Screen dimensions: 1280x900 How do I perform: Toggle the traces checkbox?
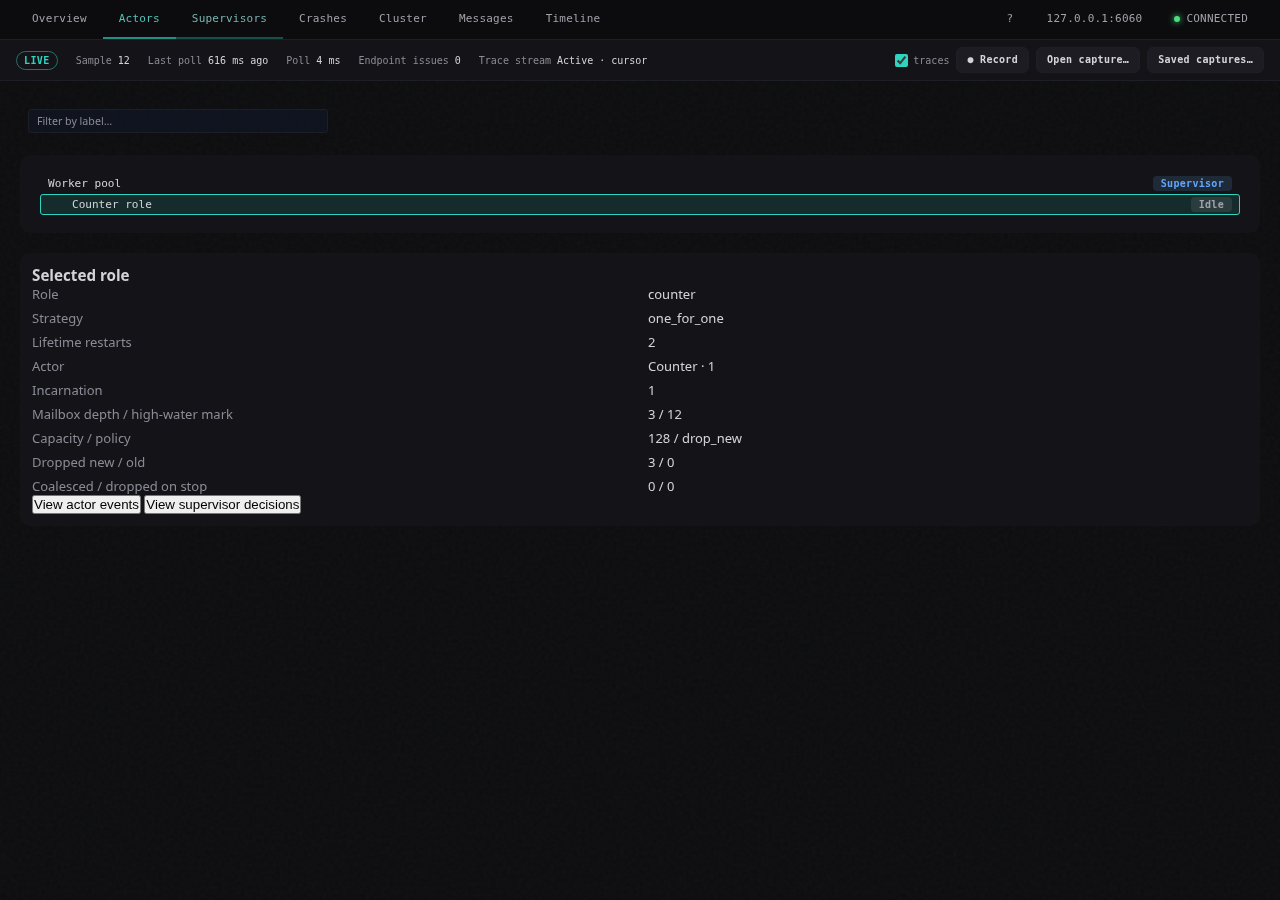pyautogui.click(x=901, y=61)
